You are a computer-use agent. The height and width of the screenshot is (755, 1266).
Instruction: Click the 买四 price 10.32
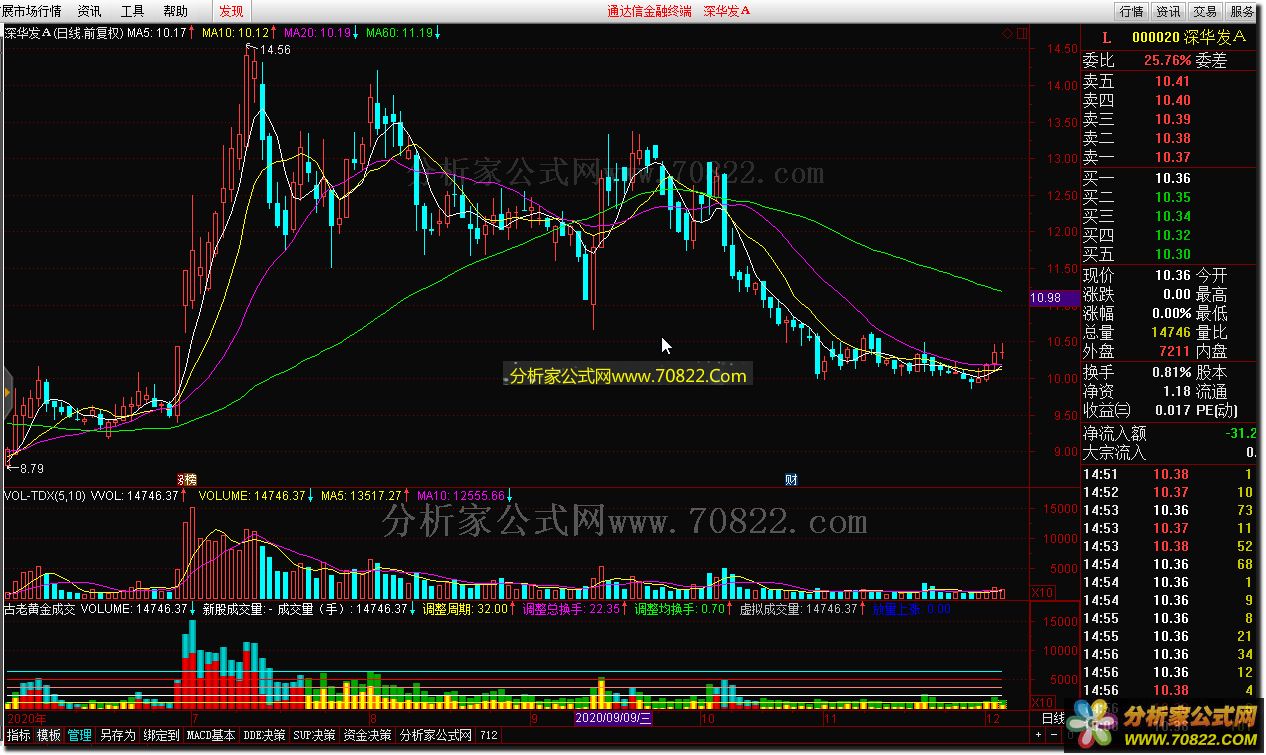[x=1173, y=236]
